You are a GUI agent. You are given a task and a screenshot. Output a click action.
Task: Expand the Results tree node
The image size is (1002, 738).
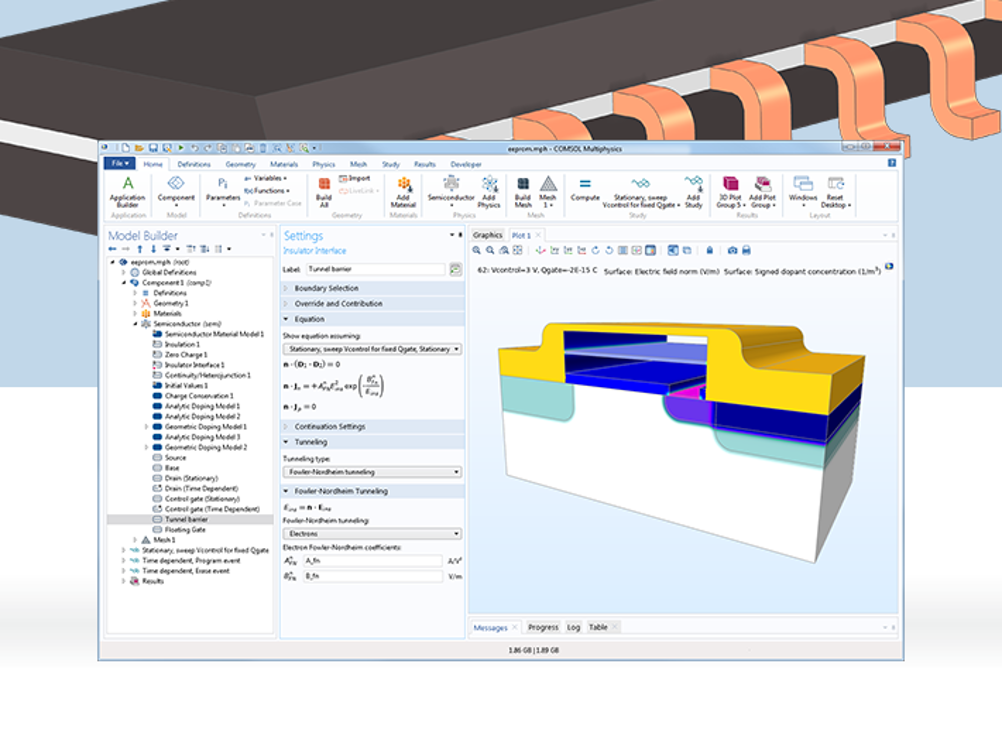tap(124, 581)
